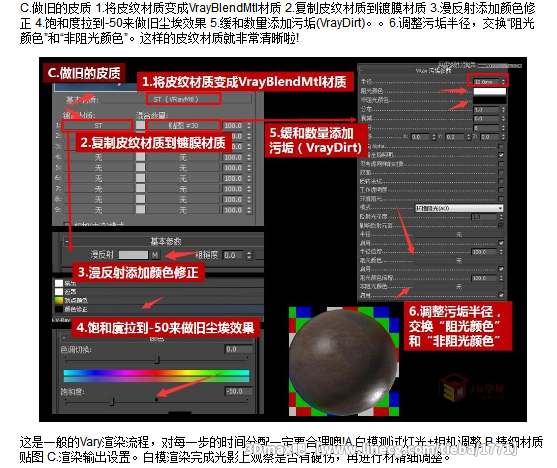Click the blend color swatch for slot 4
The image size is (557, 468).
(140, 157)
